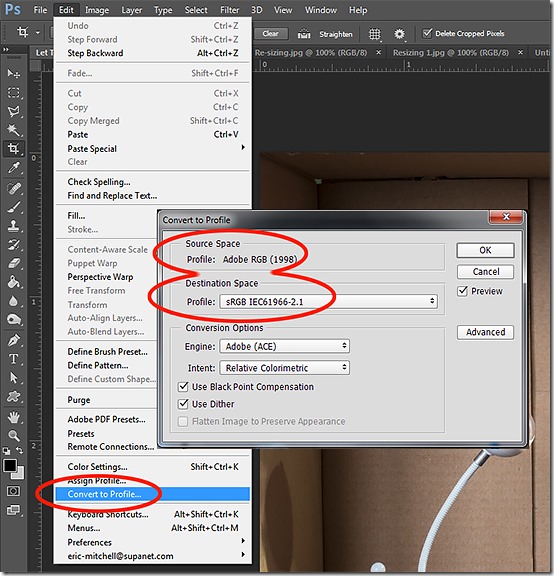Expand the Paste Special submenu

pyautogui.click(x=243, y=148)
